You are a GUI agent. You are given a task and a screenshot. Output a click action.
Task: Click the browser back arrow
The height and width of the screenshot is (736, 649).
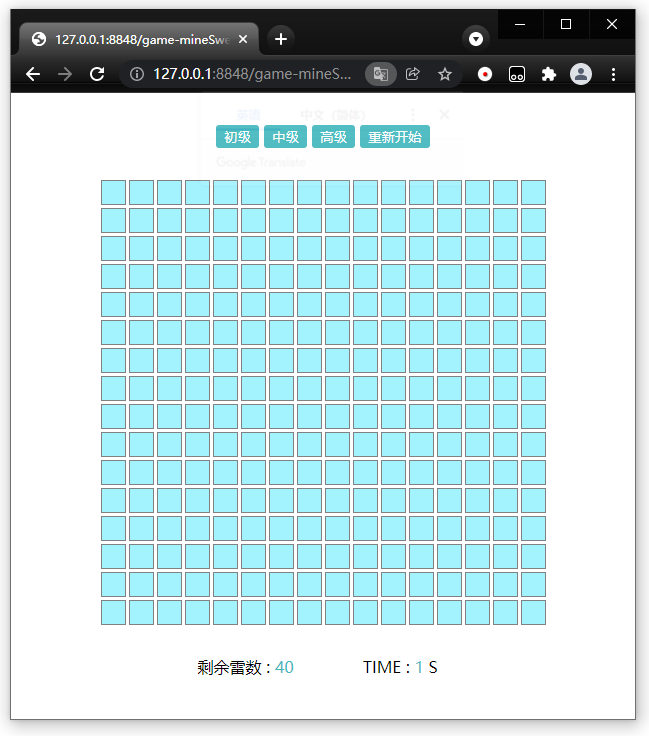click(33, 74)
